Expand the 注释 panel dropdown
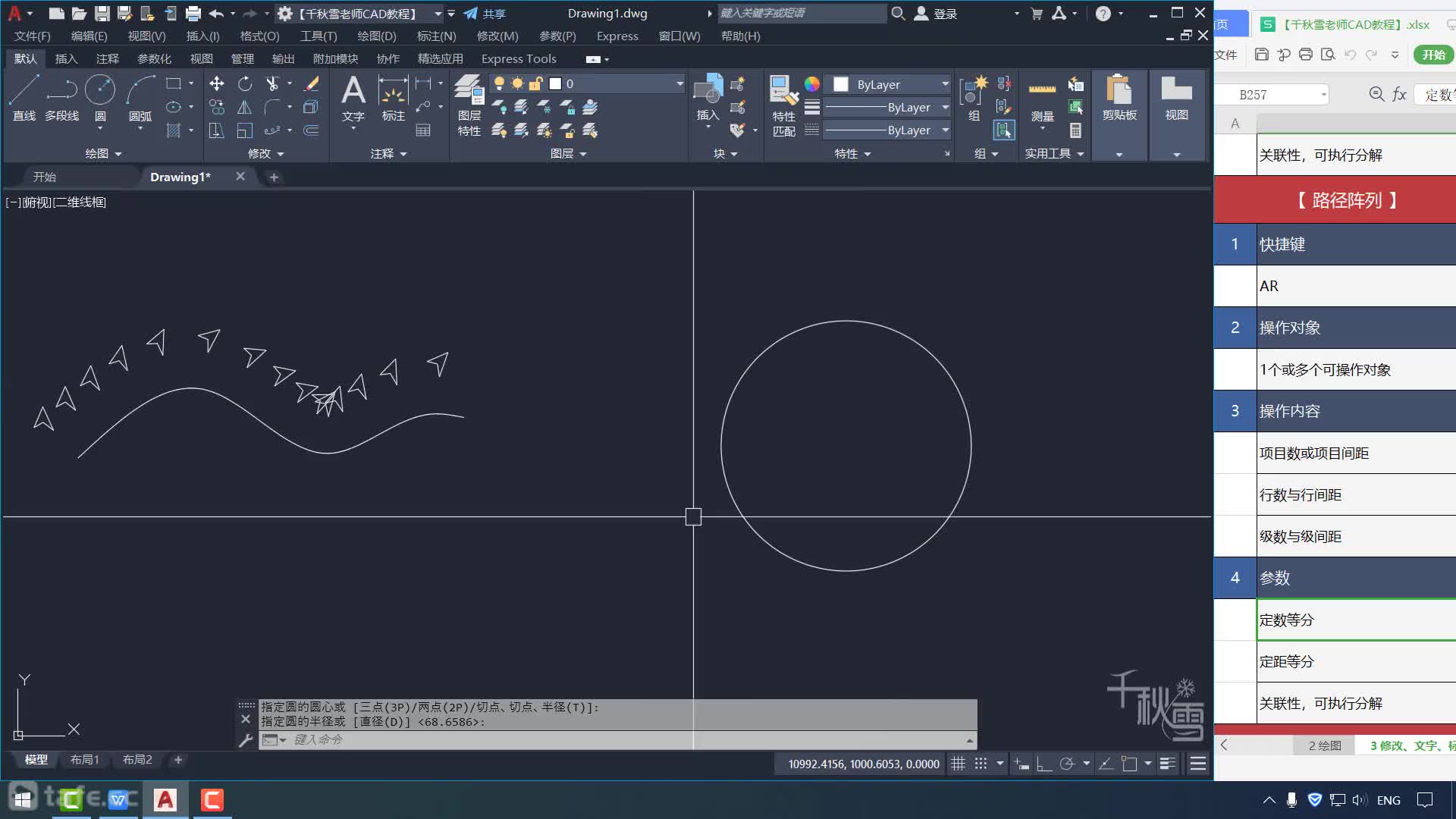This screenshot has width=1456, height=819. coord(389,153)
